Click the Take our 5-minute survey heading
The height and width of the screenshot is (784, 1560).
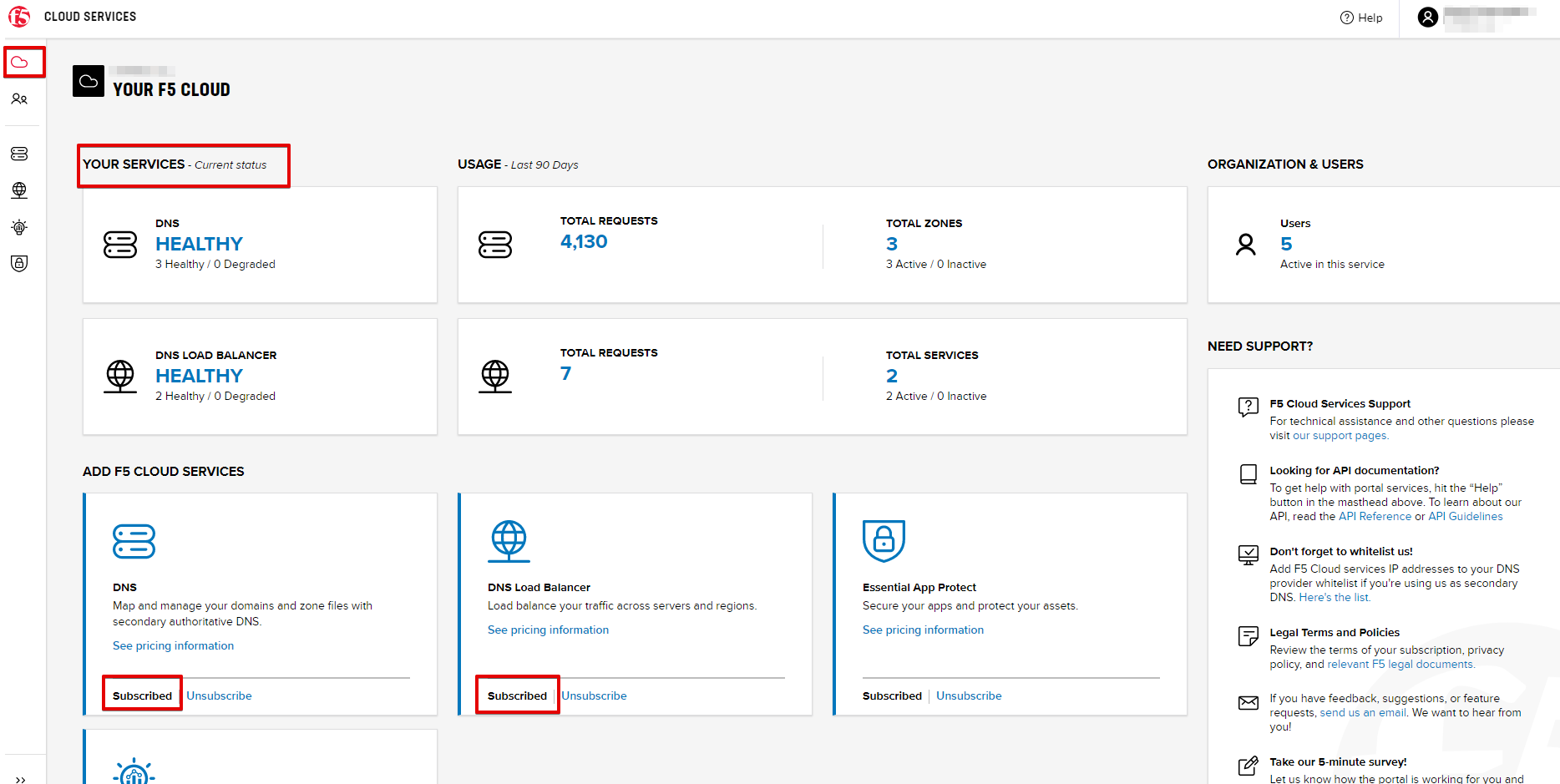click(x=1338, y=762)
